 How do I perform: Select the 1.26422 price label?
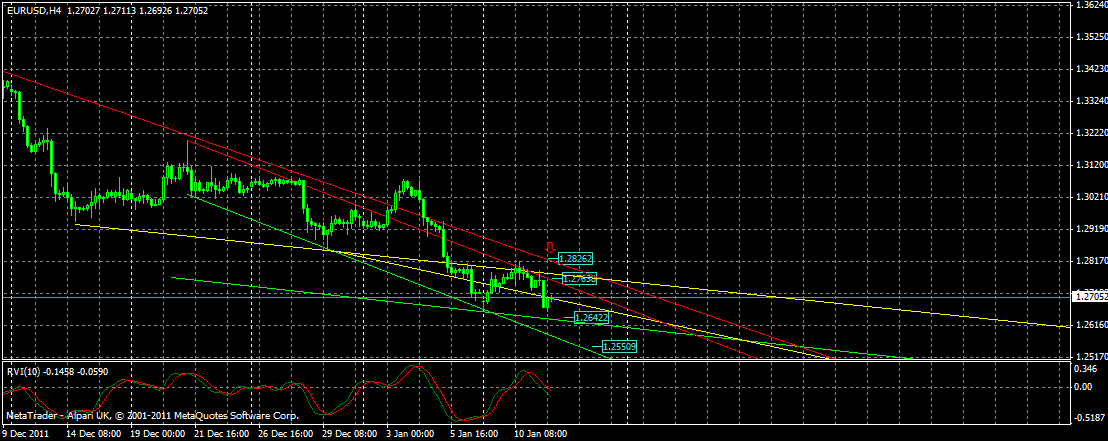click(591, 318)
